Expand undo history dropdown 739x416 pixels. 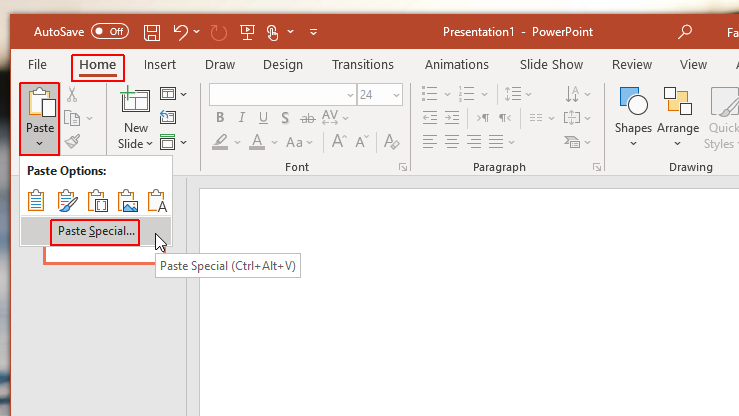coord(197,32)
